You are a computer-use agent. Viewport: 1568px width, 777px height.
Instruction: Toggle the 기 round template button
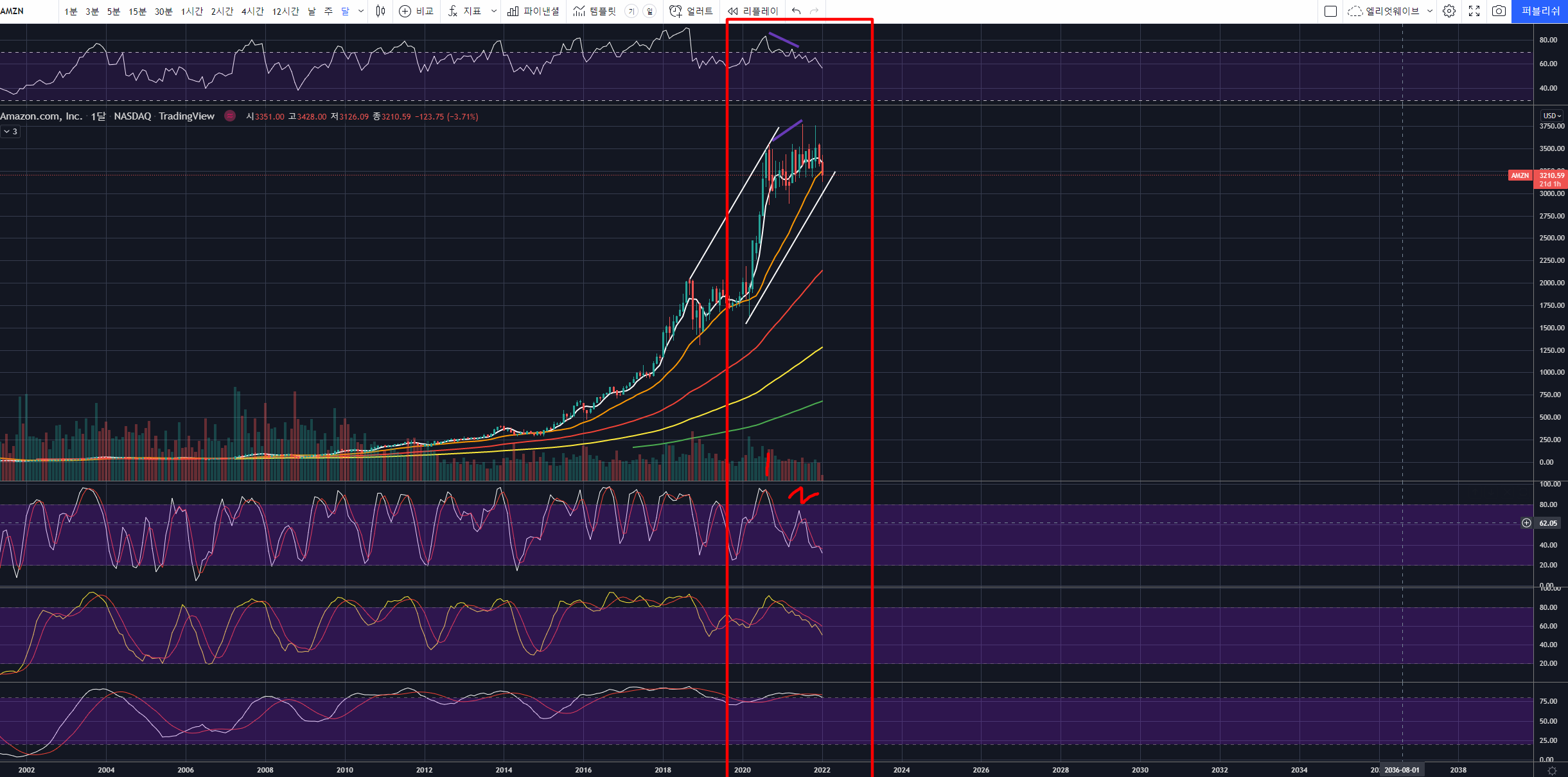(x=631, y=11)
